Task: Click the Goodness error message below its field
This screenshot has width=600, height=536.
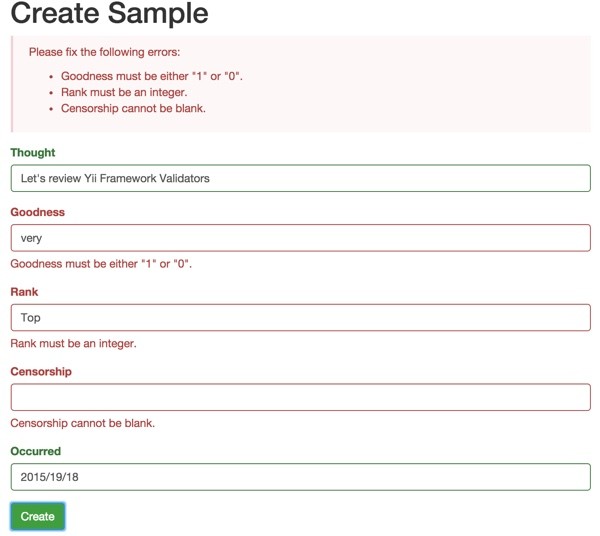Action: (101, 264)
